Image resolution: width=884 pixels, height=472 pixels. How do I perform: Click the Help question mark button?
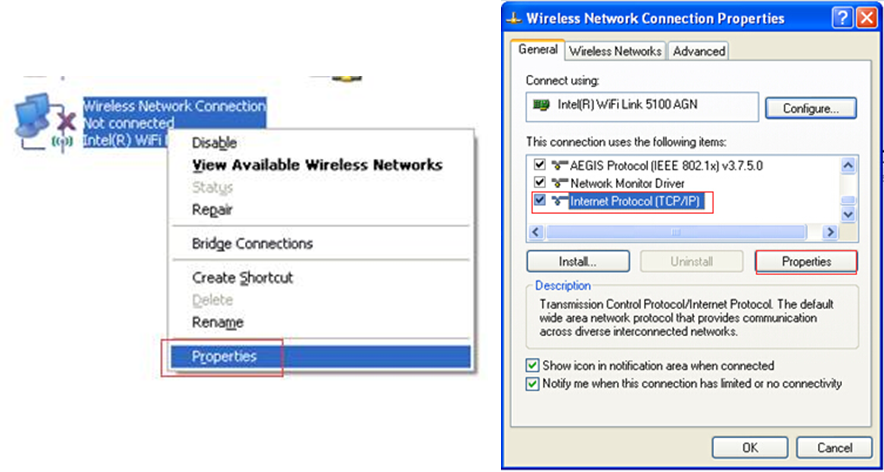click(842, 19)
